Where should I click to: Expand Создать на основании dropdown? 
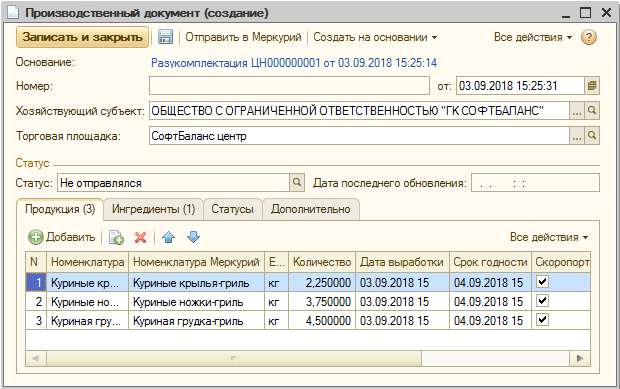[375, 37]
